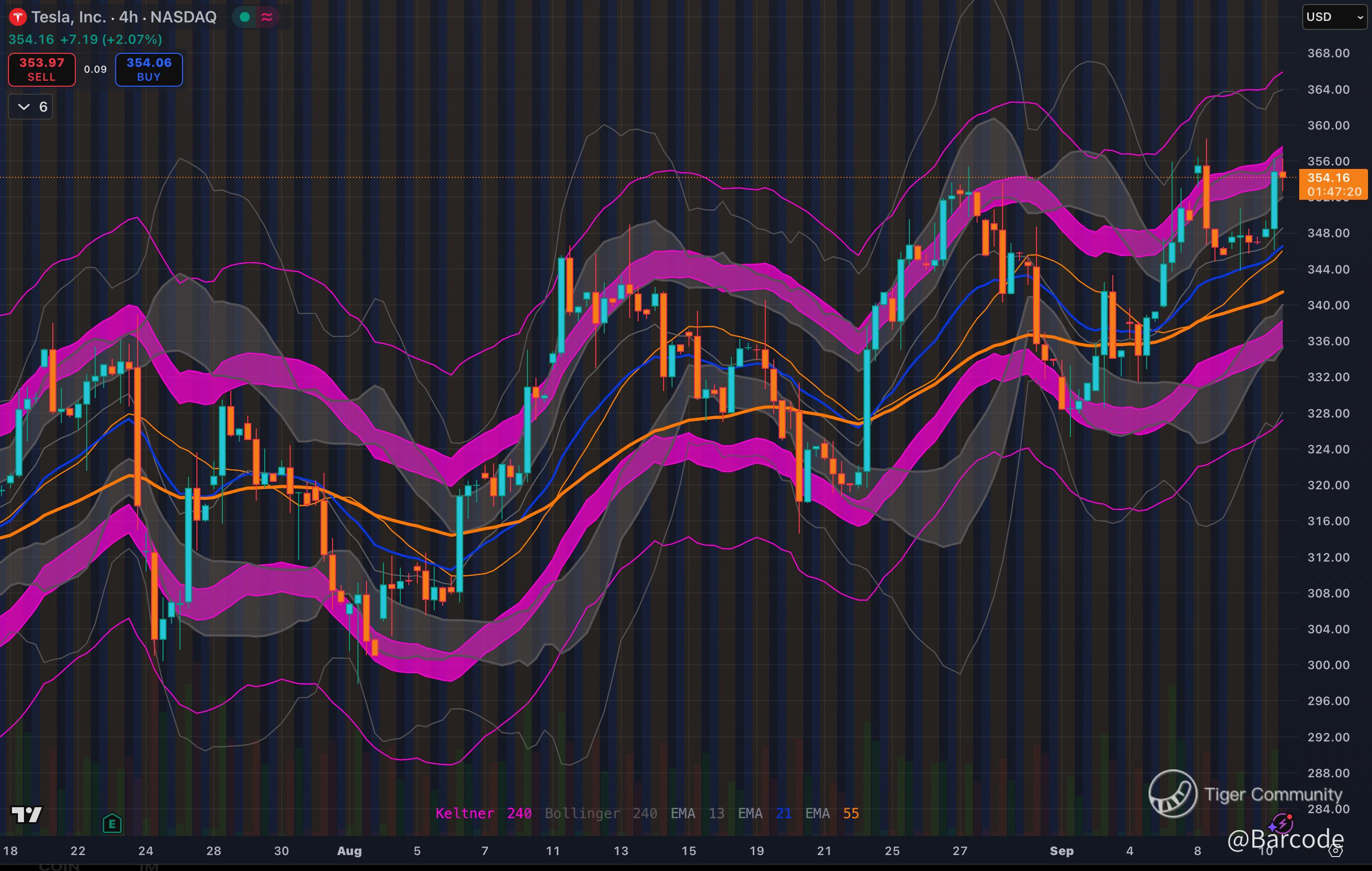Select the Bollinger 240 indicator label
This screenshot has width=1372, height=871.
click(x=601, y=814)
